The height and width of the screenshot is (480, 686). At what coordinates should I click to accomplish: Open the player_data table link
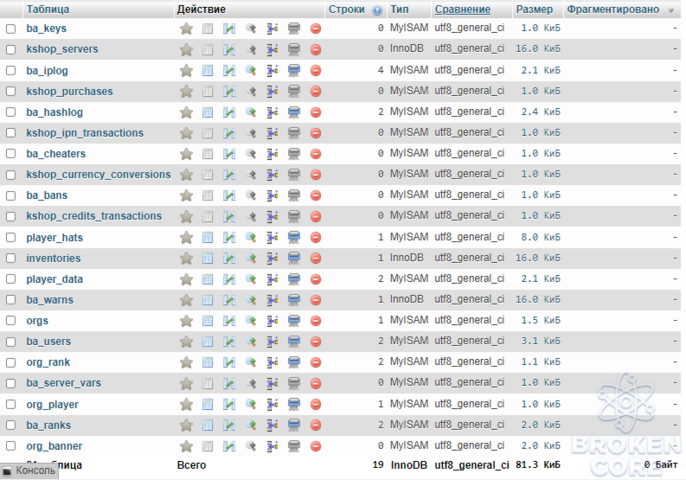coord(54,279)
